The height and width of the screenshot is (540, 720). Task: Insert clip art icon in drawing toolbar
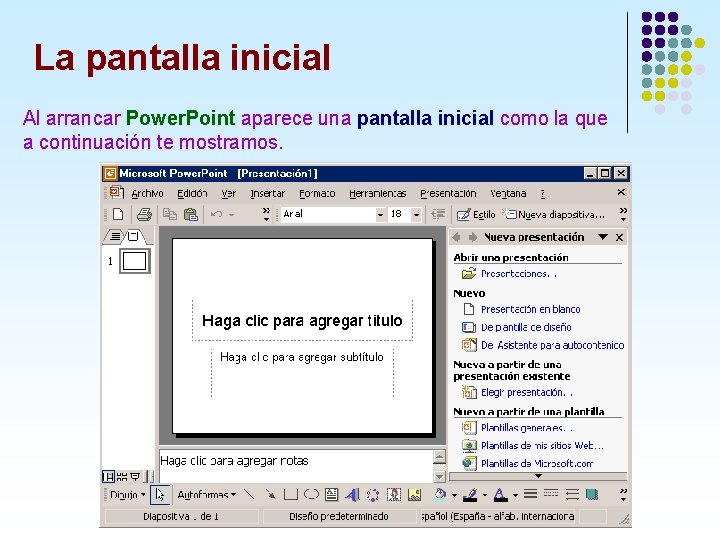[394, 495]
